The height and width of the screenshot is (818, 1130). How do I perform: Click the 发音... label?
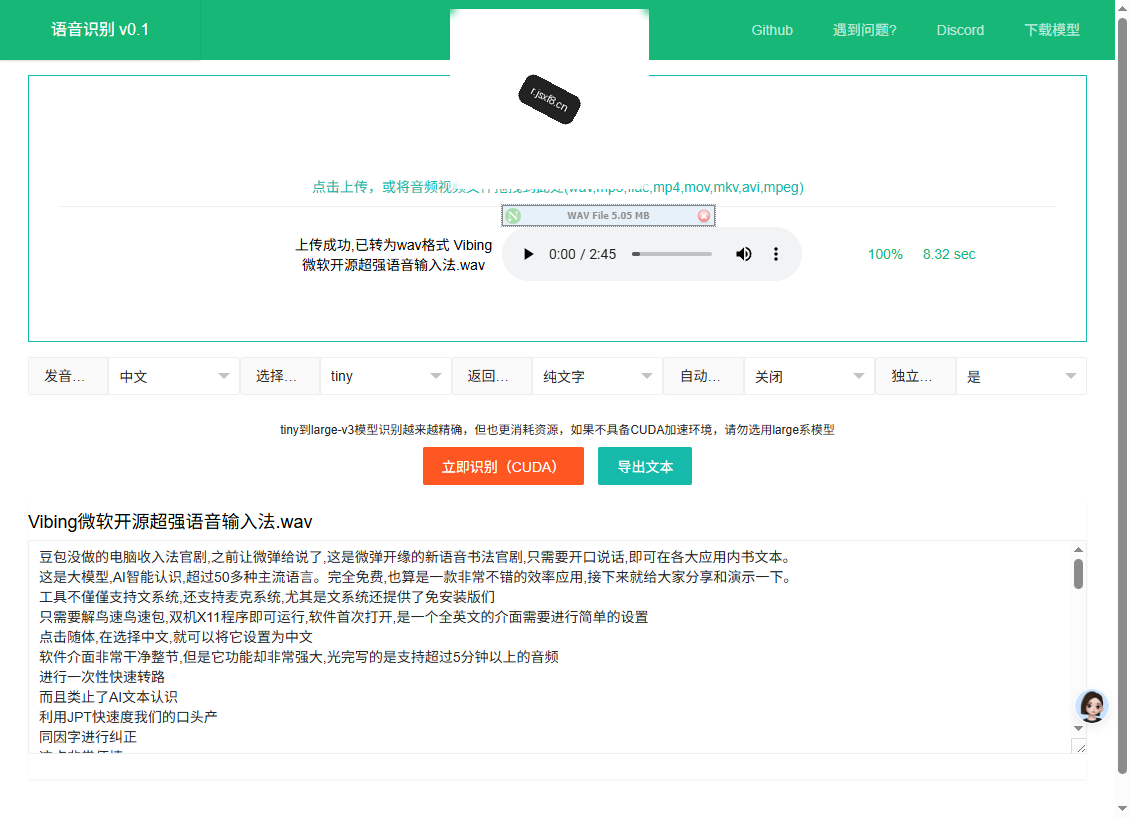tap(68, 376)
